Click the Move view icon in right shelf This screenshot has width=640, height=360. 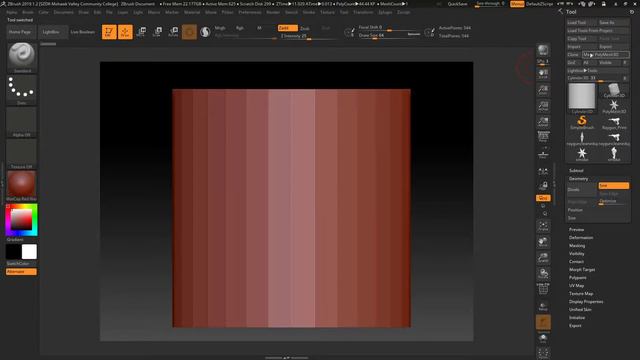(x=543, y=242)
